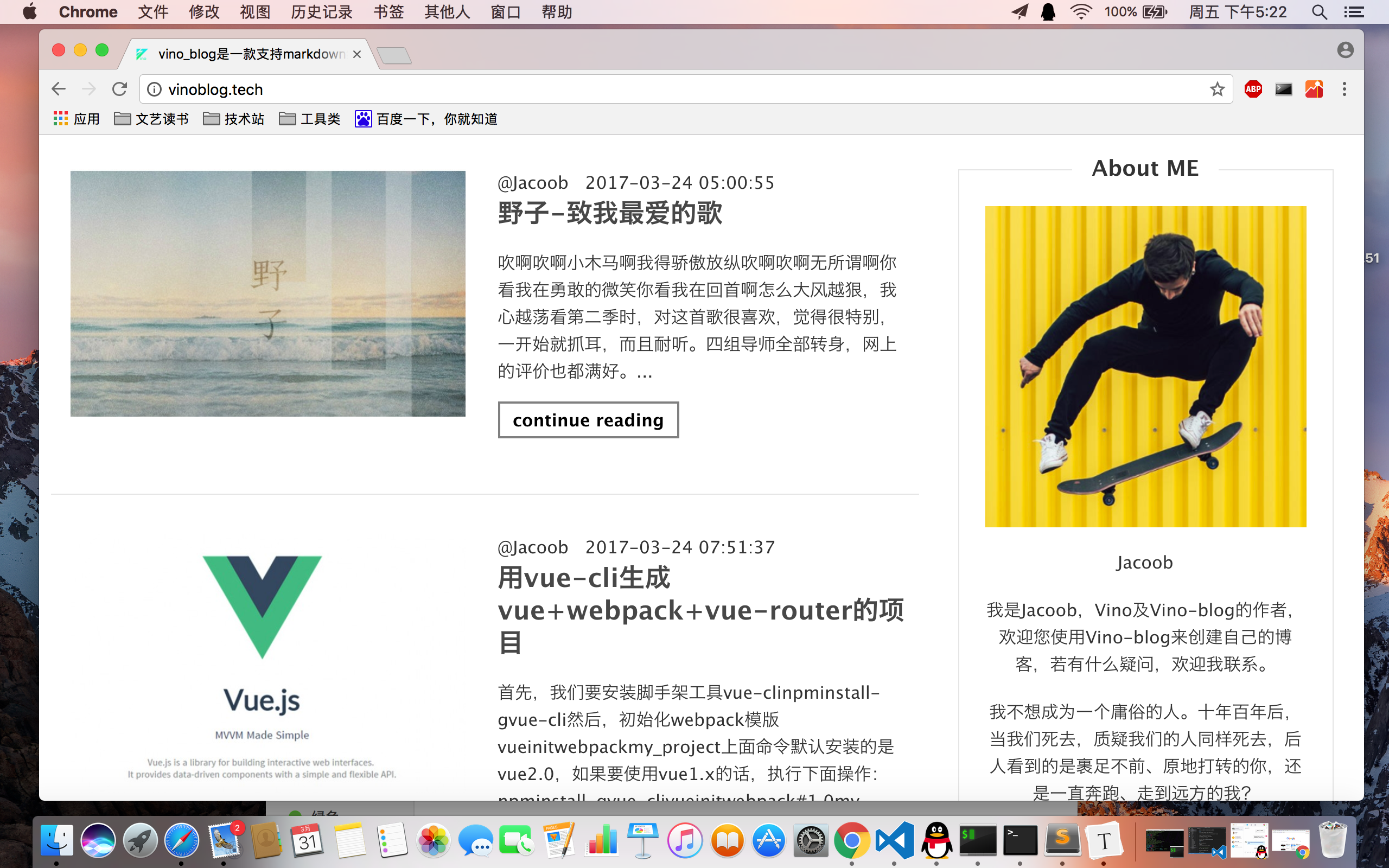Expand the 工具类 bookmarks folder
Viewport: 1389px width, 868px height.
point(310,119)
